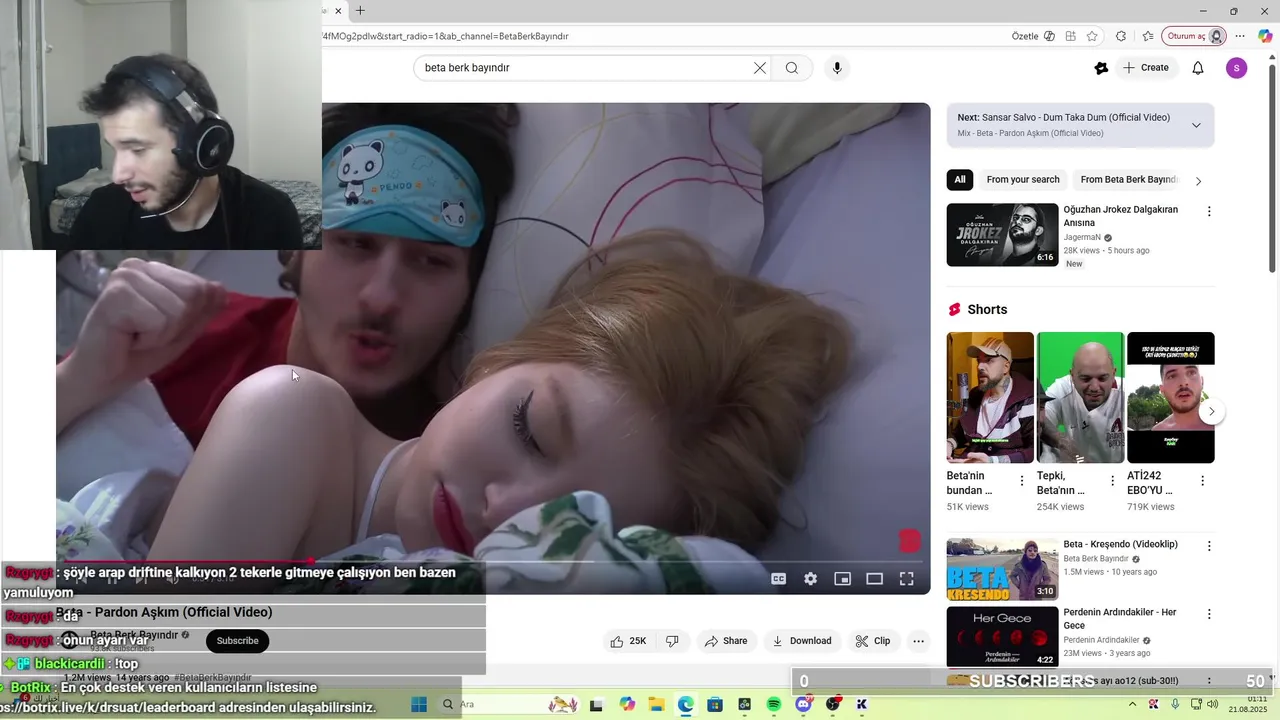1280x720 pixels.
Task: Open Edge settings and more menu
Action: click(1241, 36)
